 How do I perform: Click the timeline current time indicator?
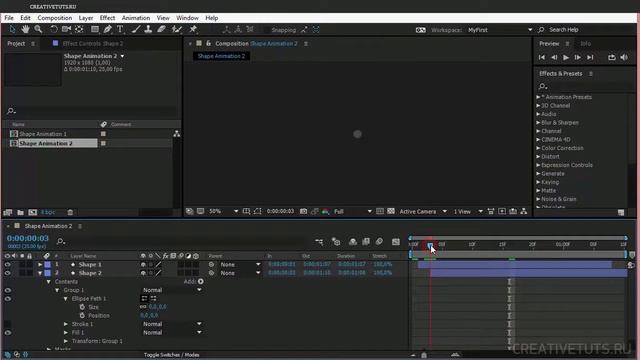click(430, 245)
